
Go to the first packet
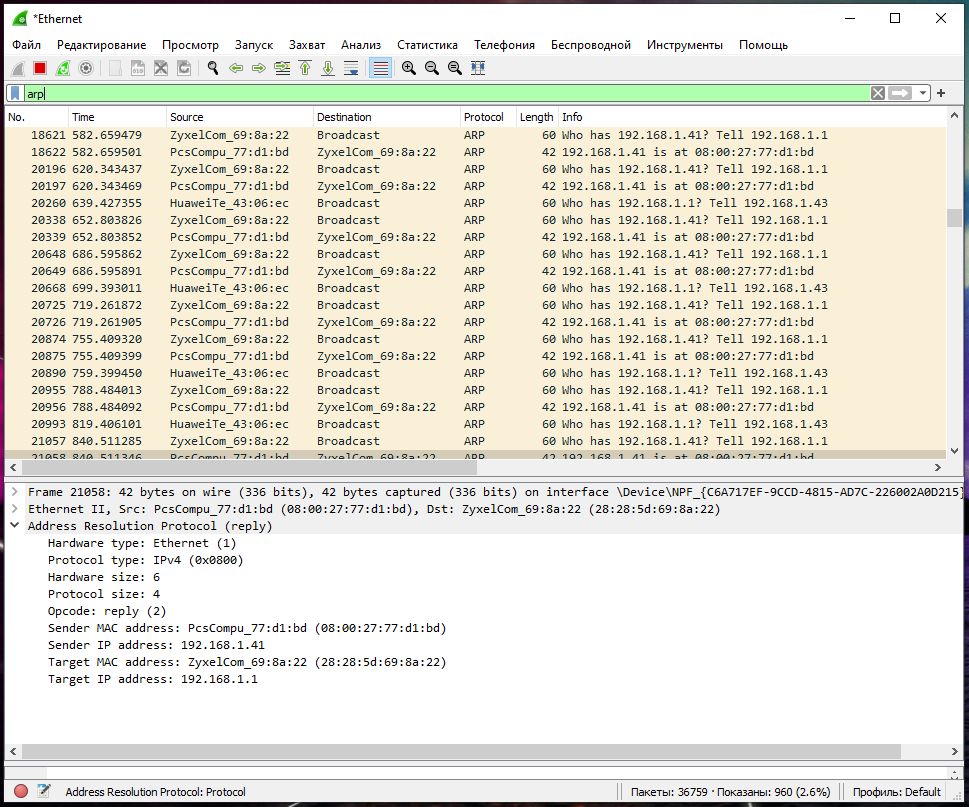click(304, 68)
